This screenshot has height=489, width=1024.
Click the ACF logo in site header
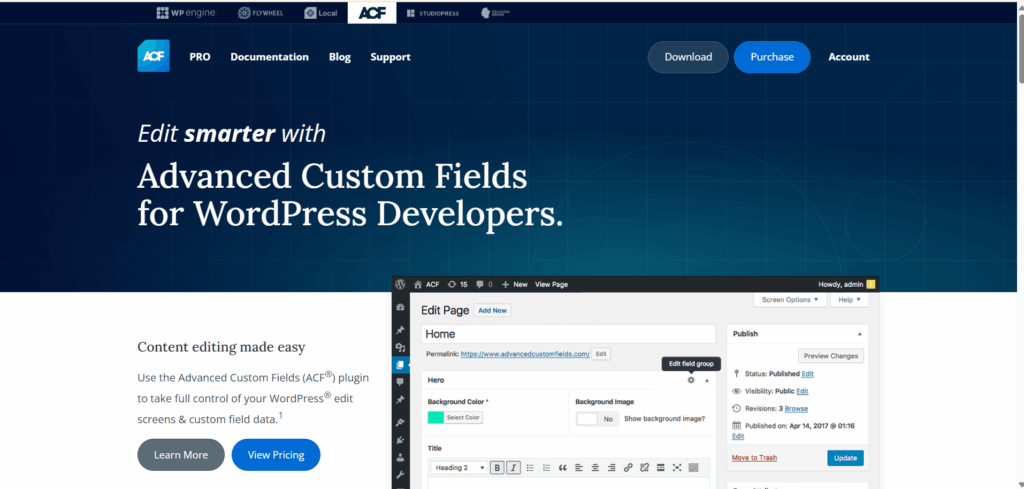tap(153, 56)
